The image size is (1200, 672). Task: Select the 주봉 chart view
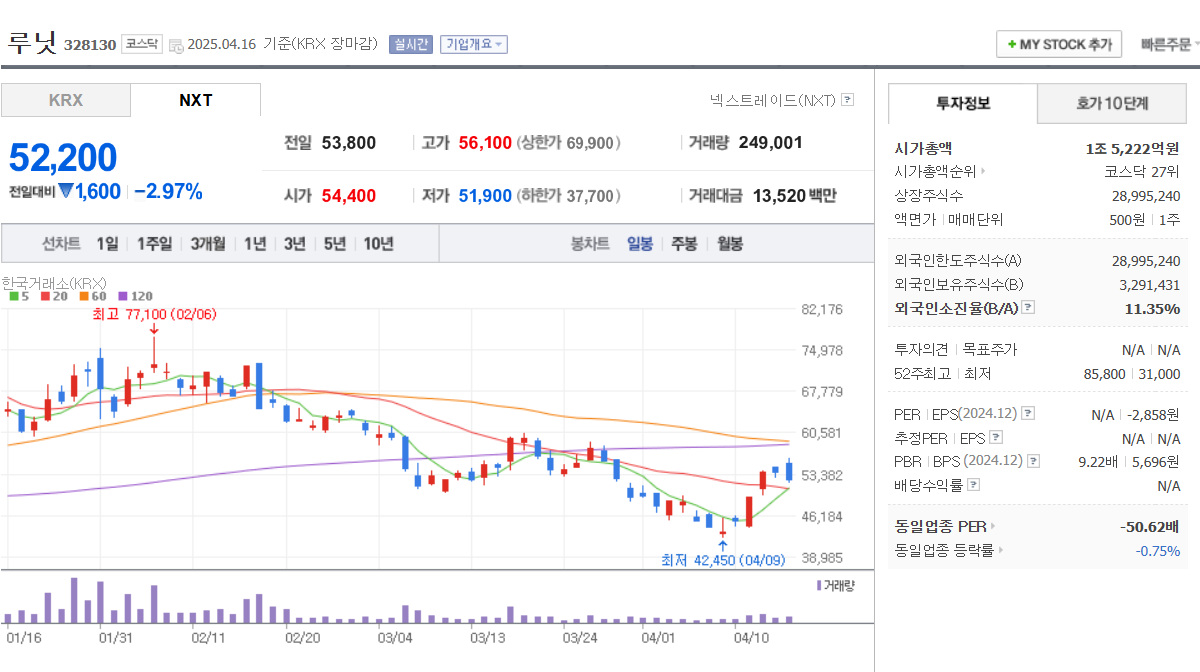click(x=684, y=243)
